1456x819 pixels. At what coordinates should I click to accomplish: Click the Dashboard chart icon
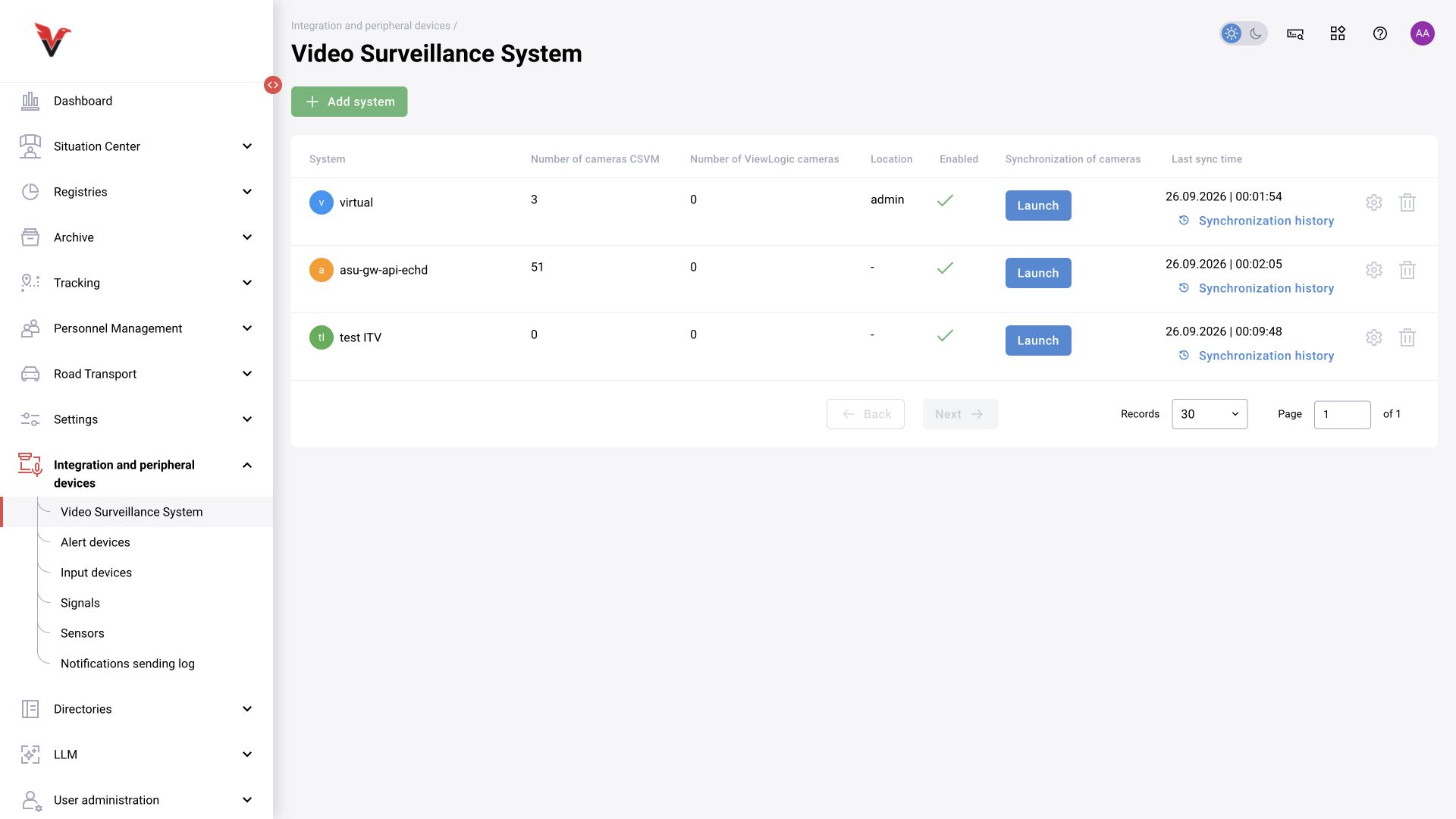point(30,101)
